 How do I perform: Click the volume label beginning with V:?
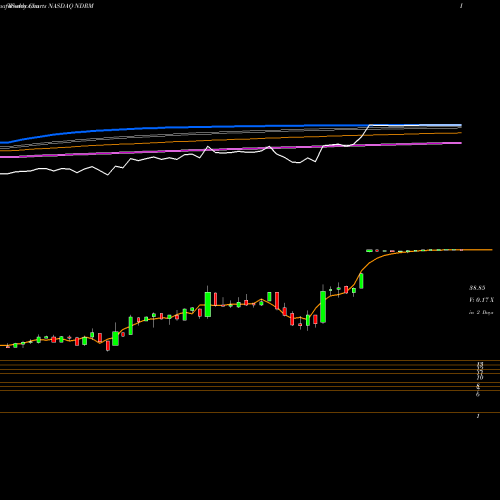[x=481, y=300]
